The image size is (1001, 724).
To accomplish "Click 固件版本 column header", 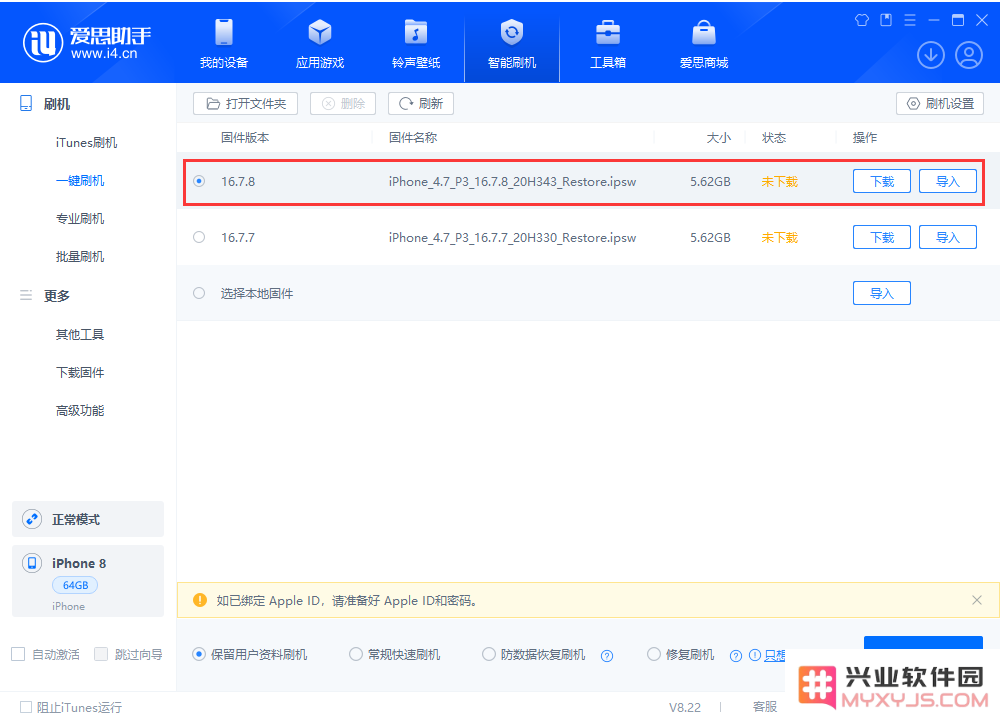I will click(x=245, y=138).
